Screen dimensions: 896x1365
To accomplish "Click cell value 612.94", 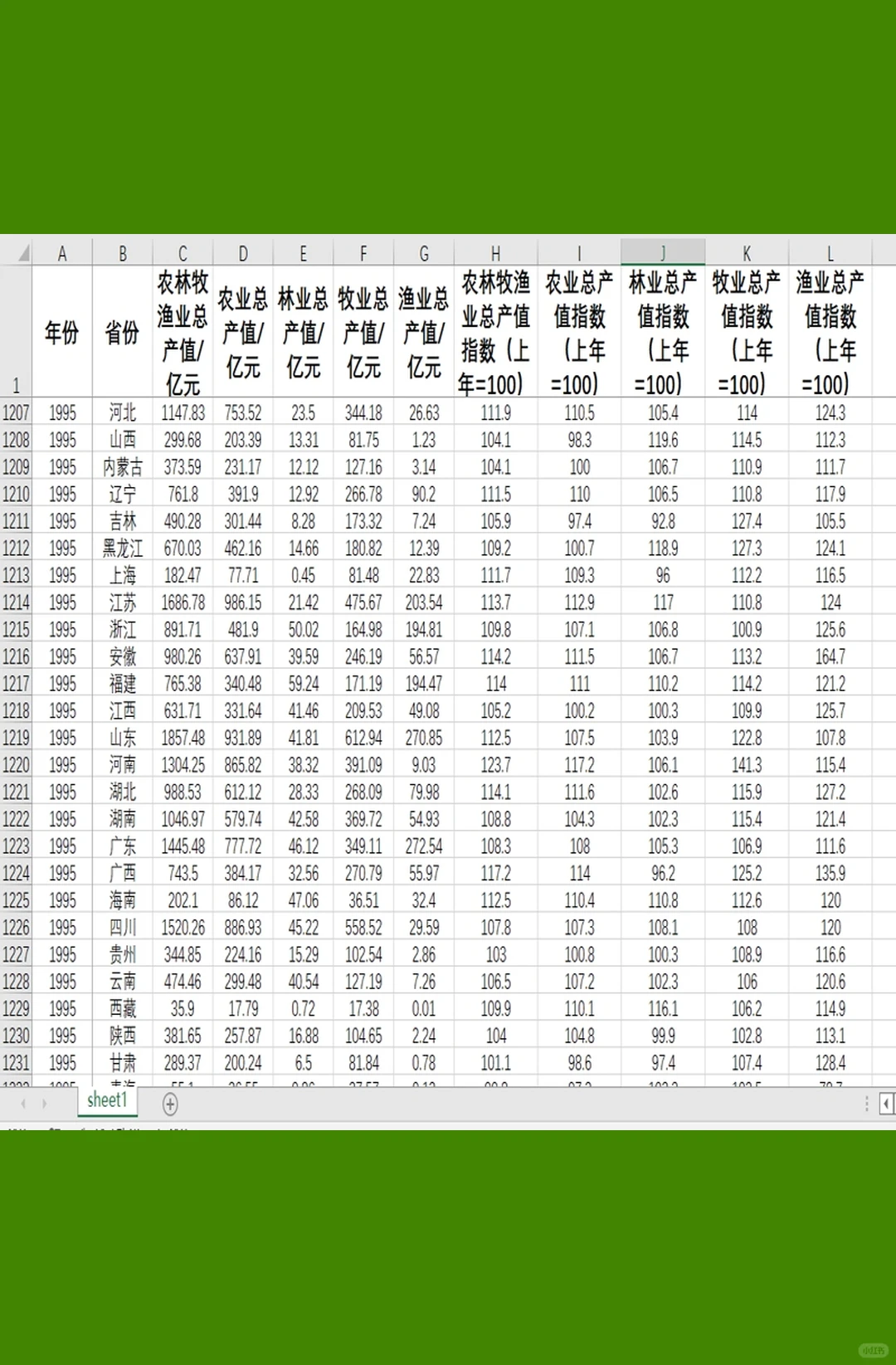I will pyautogui.click(x=363, y=738).
